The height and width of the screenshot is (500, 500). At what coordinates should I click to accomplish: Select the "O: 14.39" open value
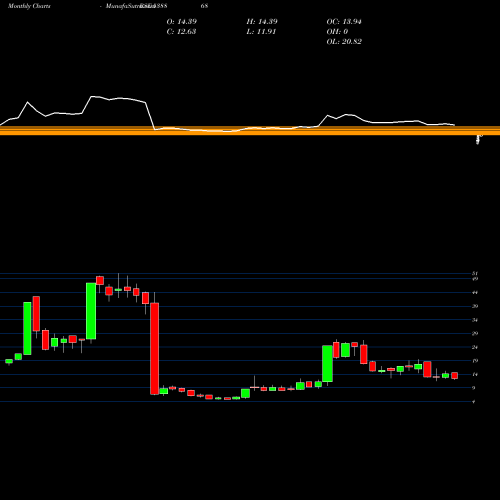click(x=182, y=22)
